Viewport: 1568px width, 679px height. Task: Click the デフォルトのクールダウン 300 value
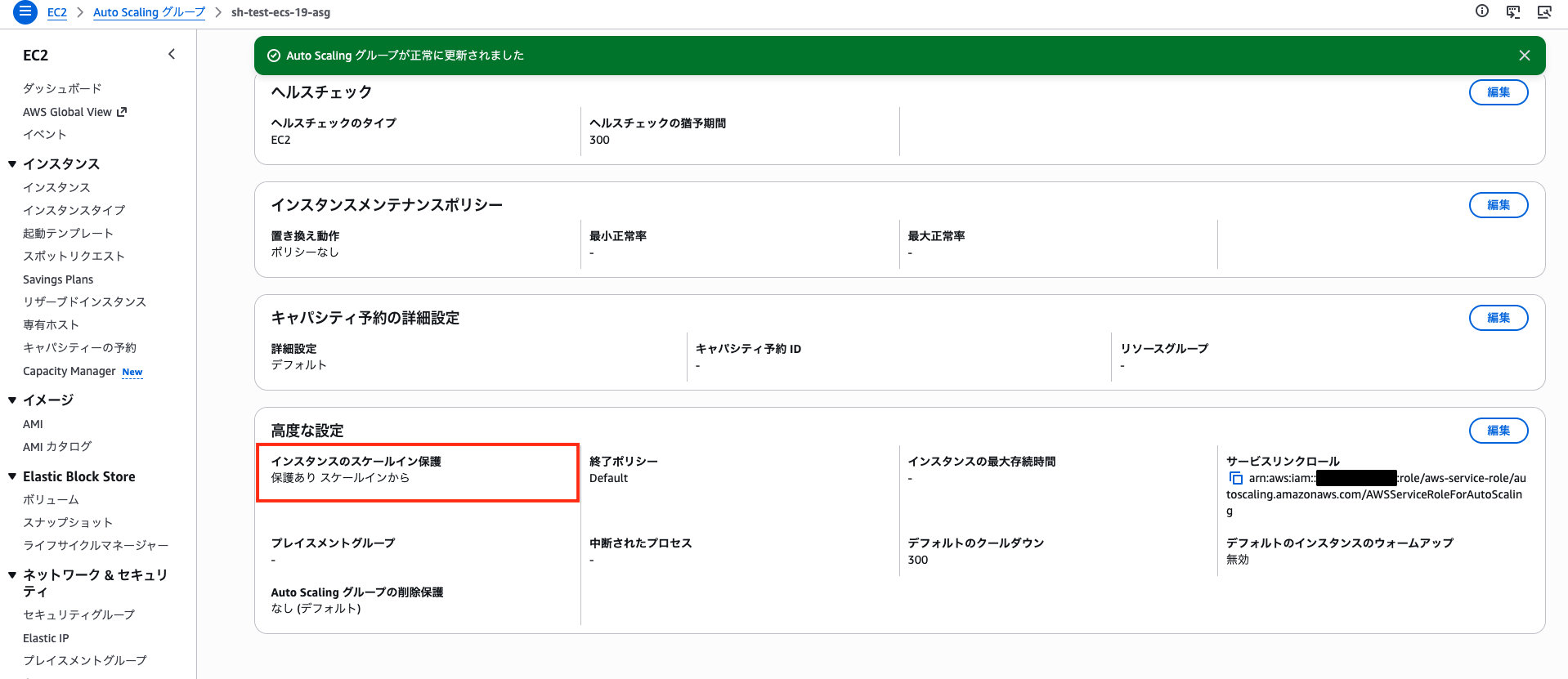click(x=918, y=560)
